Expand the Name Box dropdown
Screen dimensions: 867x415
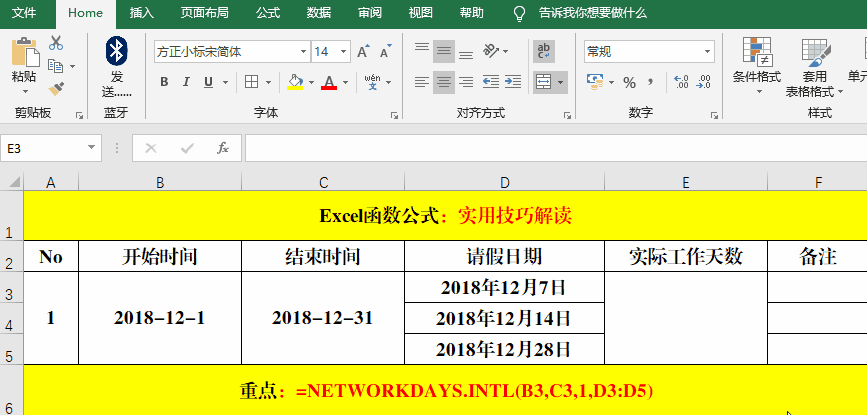tap(91, 148)
